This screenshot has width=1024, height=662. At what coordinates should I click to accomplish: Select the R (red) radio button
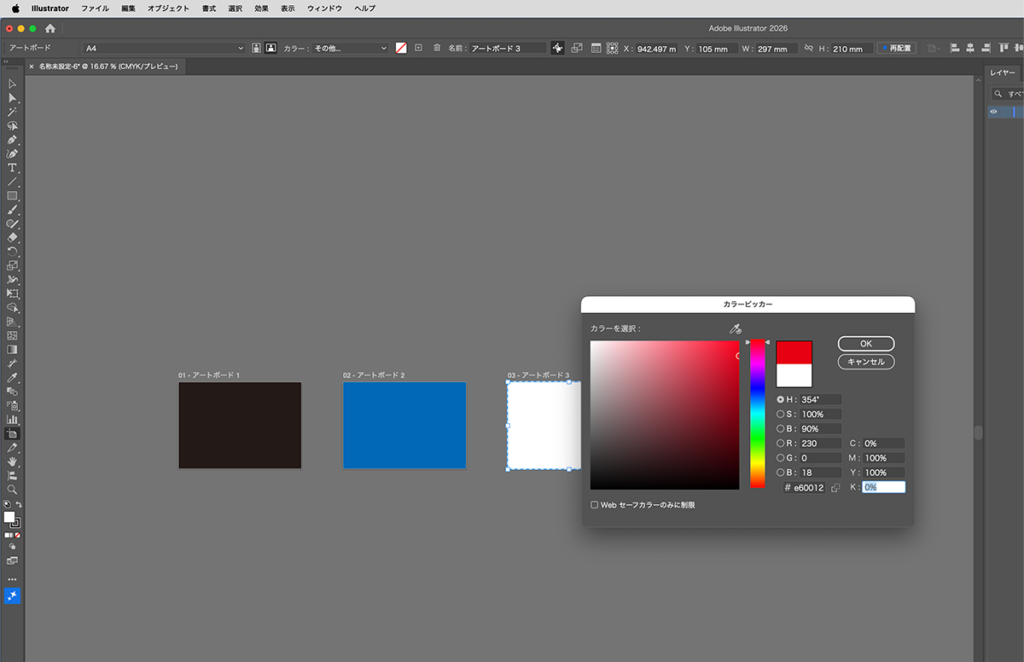pyautogui.click(x=781, y=443)
